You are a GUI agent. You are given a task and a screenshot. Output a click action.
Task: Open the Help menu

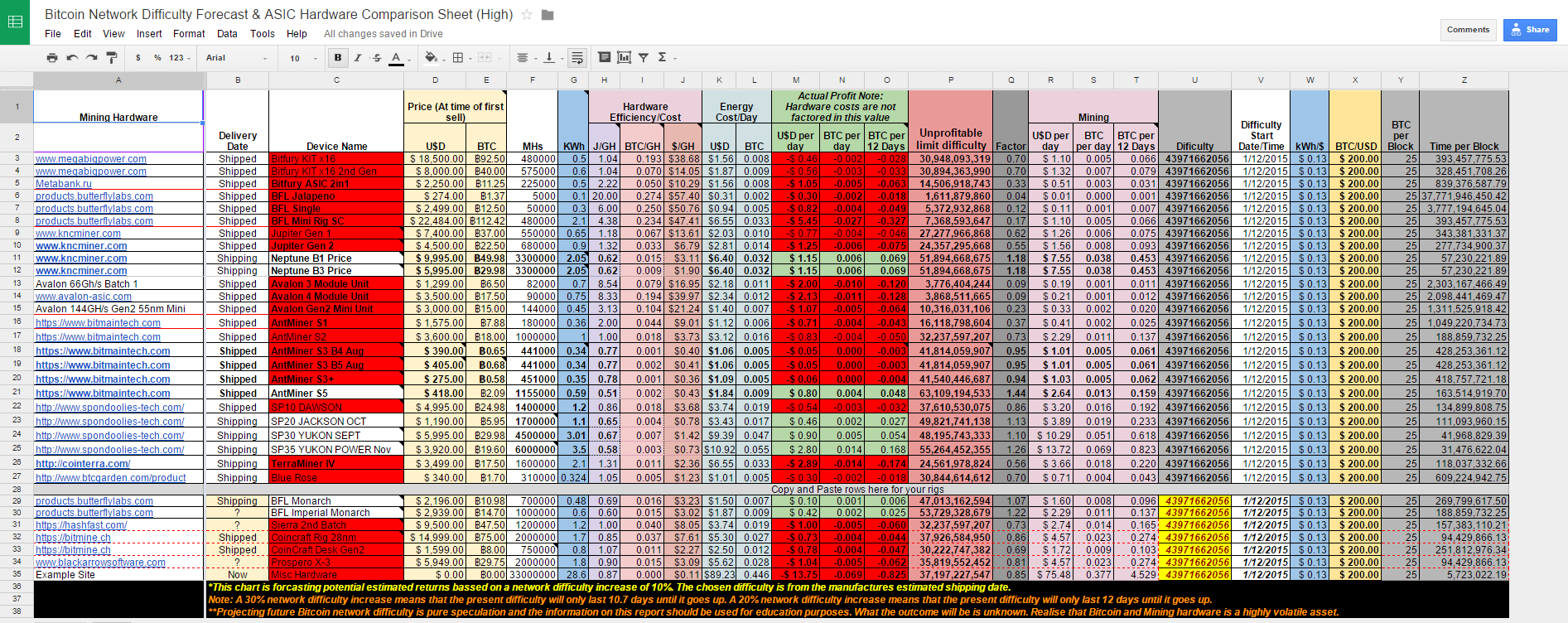[x=297, y=34]
